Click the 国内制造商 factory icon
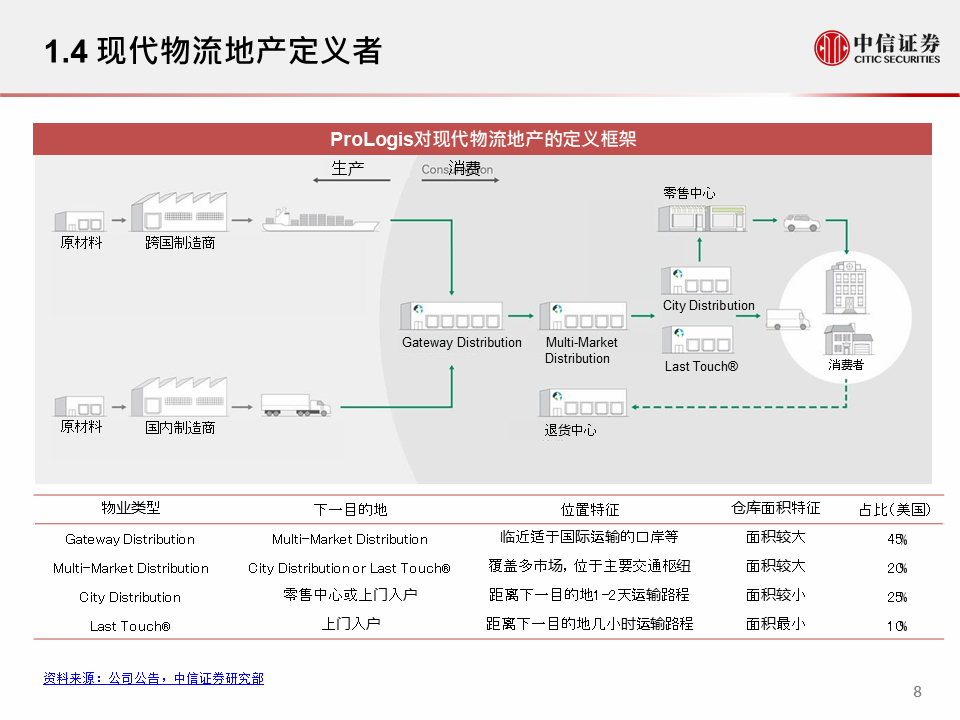 [179, 397]
